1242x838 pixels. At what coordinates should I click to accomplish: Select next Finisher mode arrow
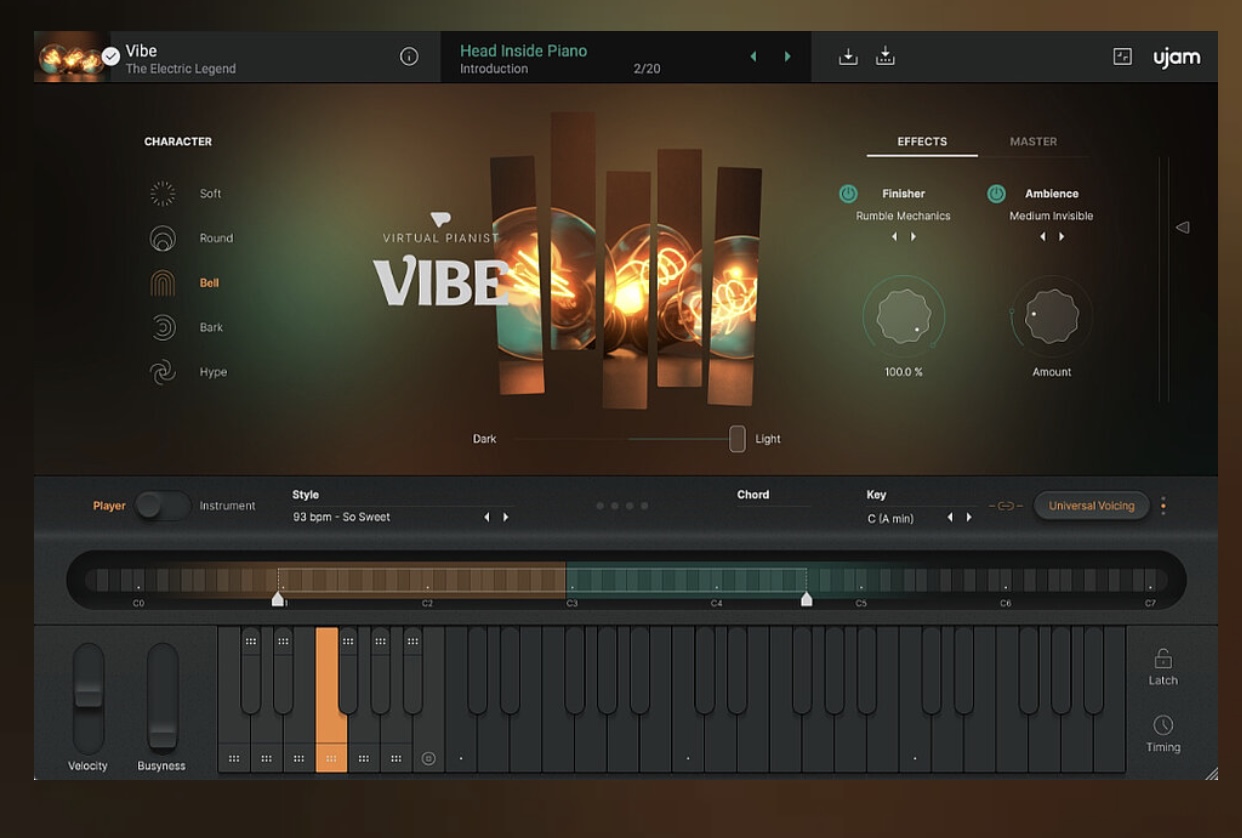pyautogui.click(x=913, y=237)
